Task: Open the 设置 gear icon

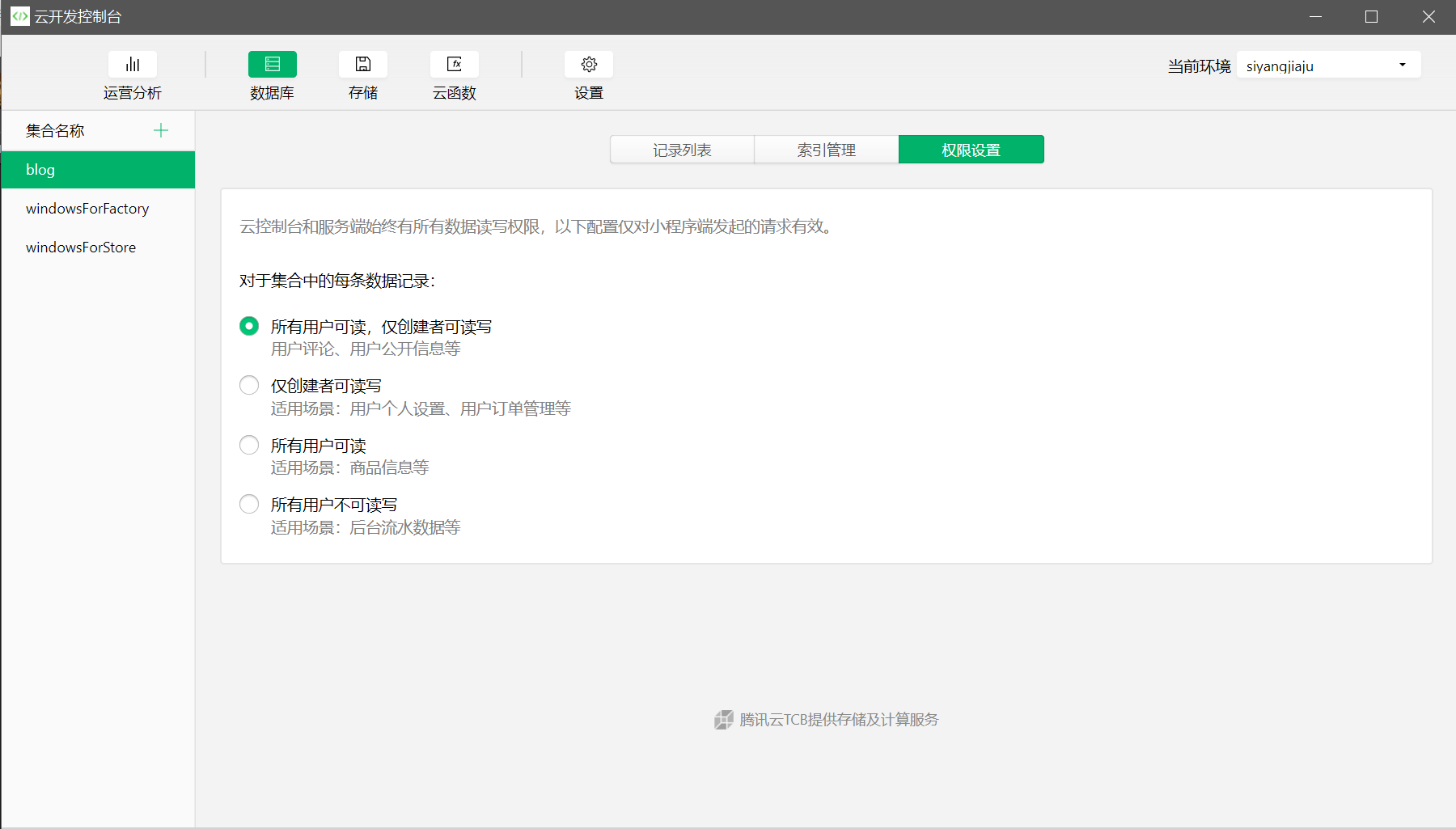Action: [x=589, y=65]
